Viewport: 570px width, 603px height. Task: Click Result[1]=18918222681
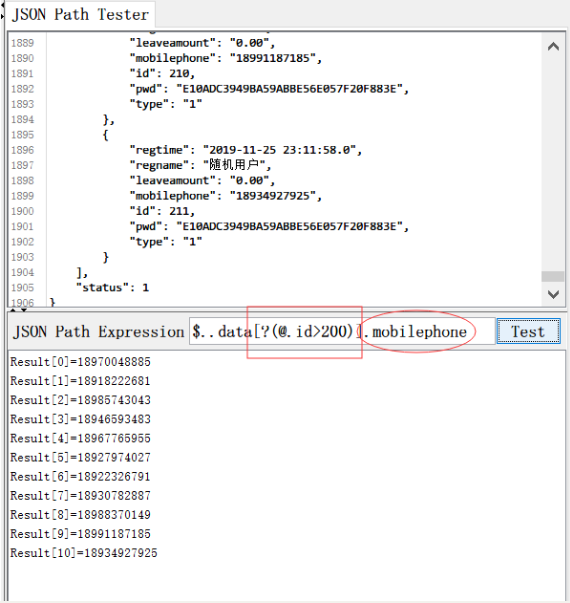[80, 381]
